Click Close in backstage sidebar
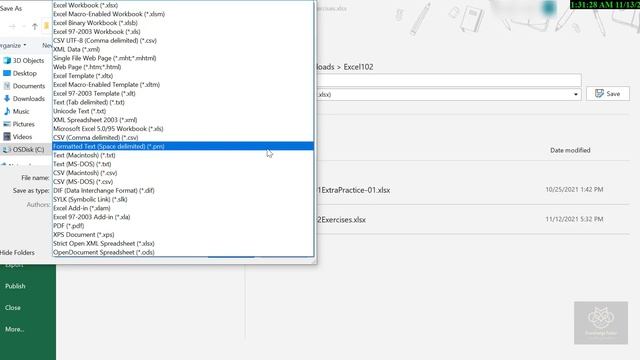The width and height of the screenshot is (640, 360). (x=13, y=308)
